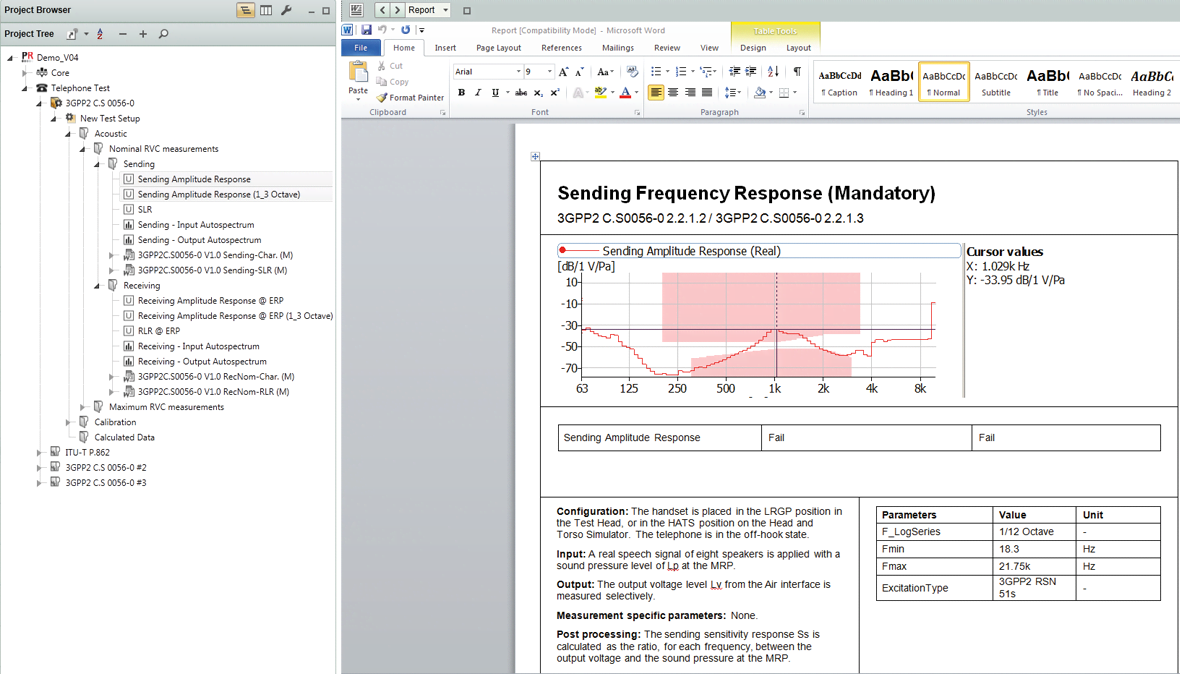Viewport: 1180px width, 674px height.
Task: Expand the ITU-T P.862 tree node
Action: pos(40,452)
